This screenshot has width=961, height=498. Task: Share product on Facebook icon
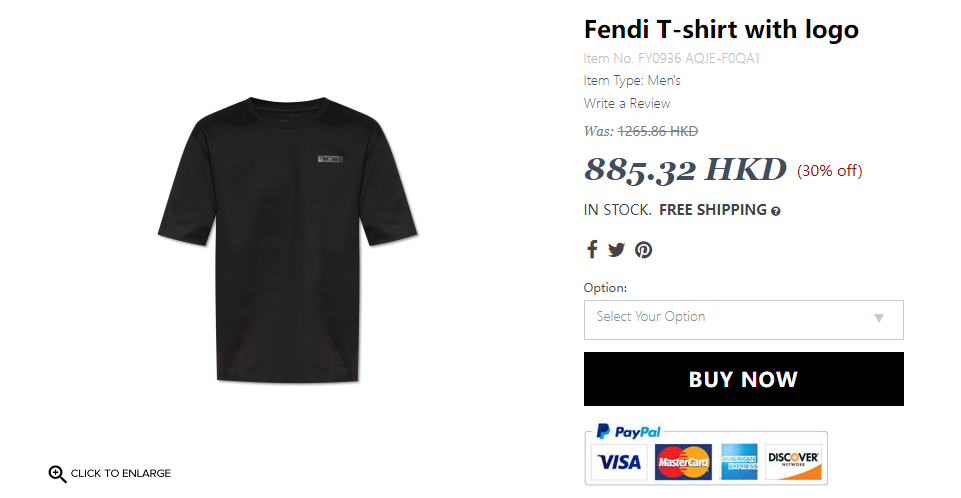[x=591, y=249]
